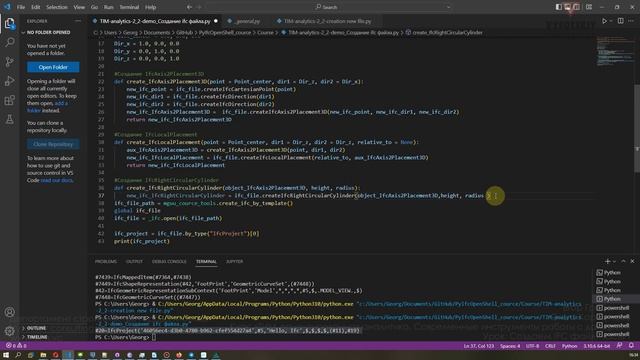Screen dimensions: 640x360
Task: Click the Explorer more actions ellipsis
Action: [78, 21]
